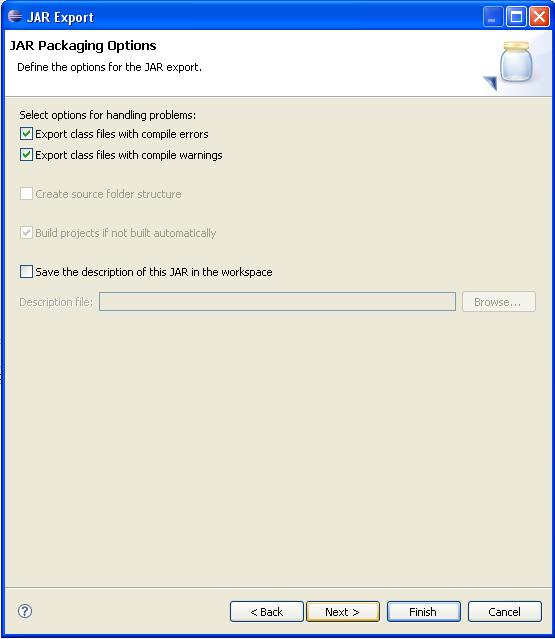555x639 pixels.
Task: Close the JAR Export window via the red X
Action: [x=539, y=17]
